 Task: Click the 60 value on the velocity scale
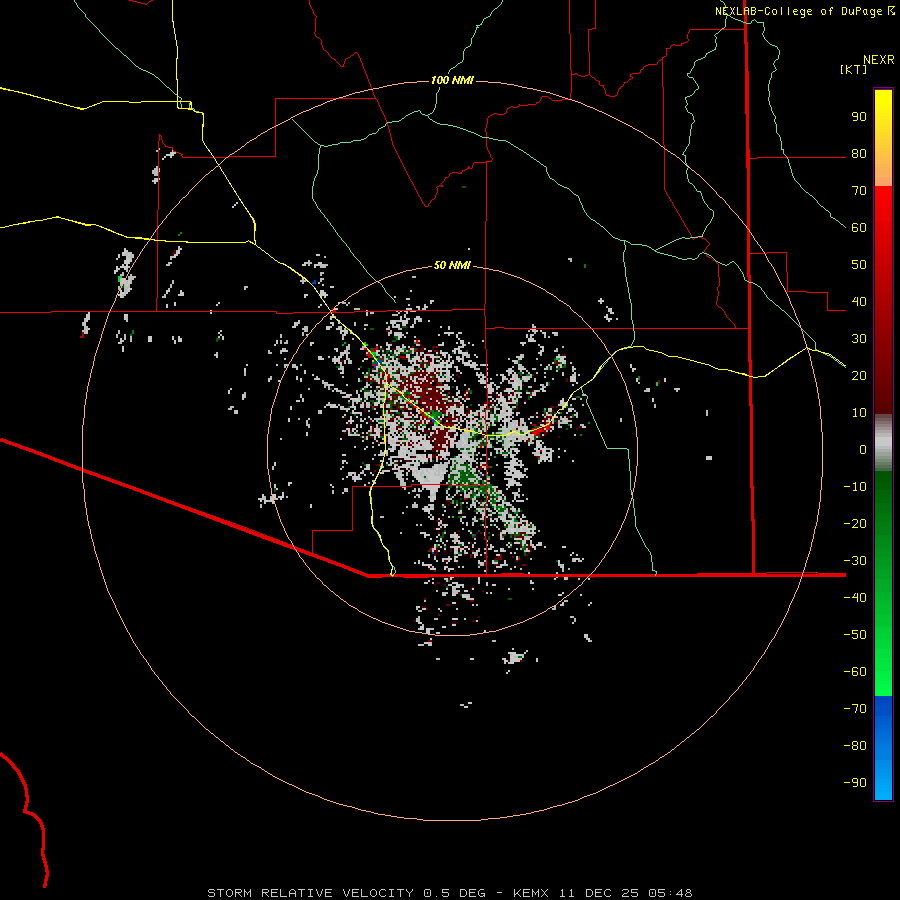(x=859, y=228)
